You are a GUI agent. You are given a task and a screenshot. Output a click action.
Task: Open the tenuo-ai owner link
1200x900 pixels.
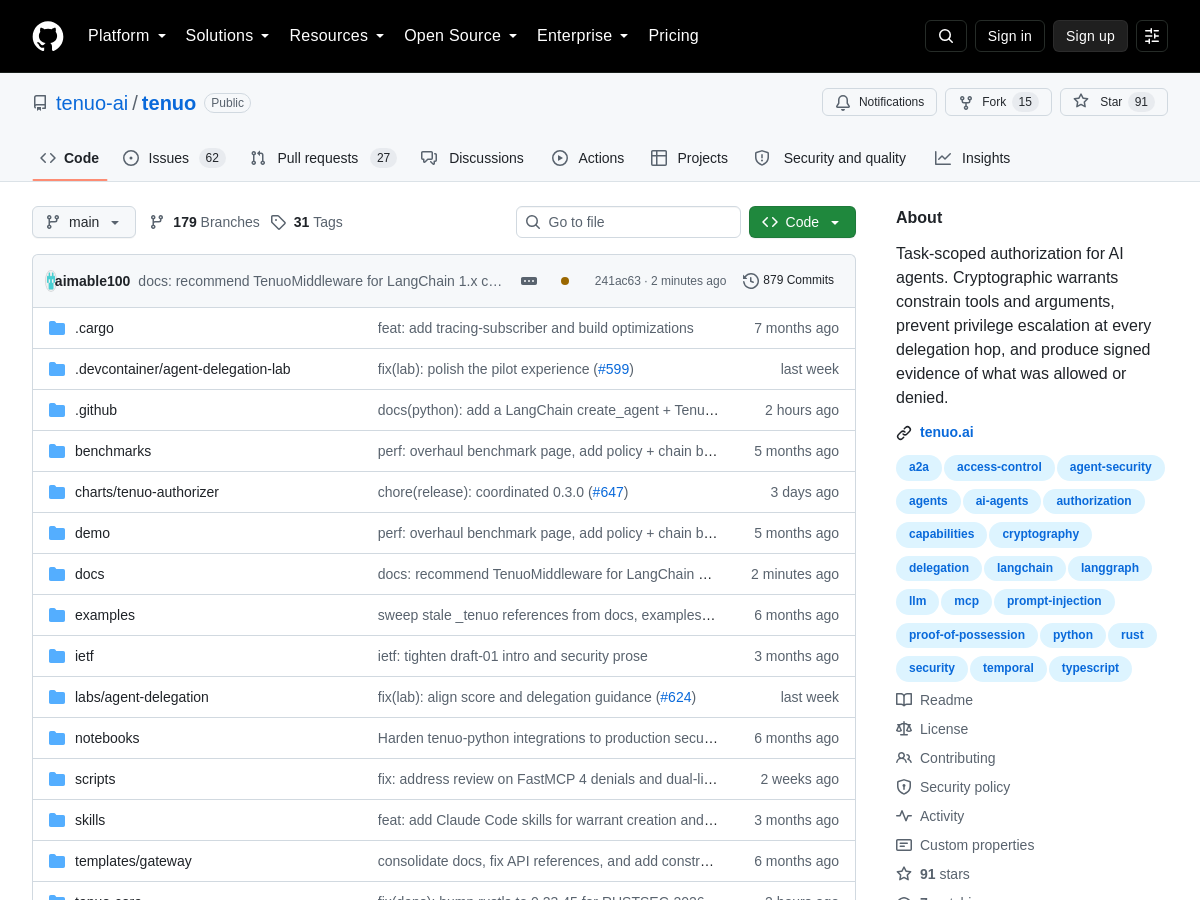(x=92, y=103)
